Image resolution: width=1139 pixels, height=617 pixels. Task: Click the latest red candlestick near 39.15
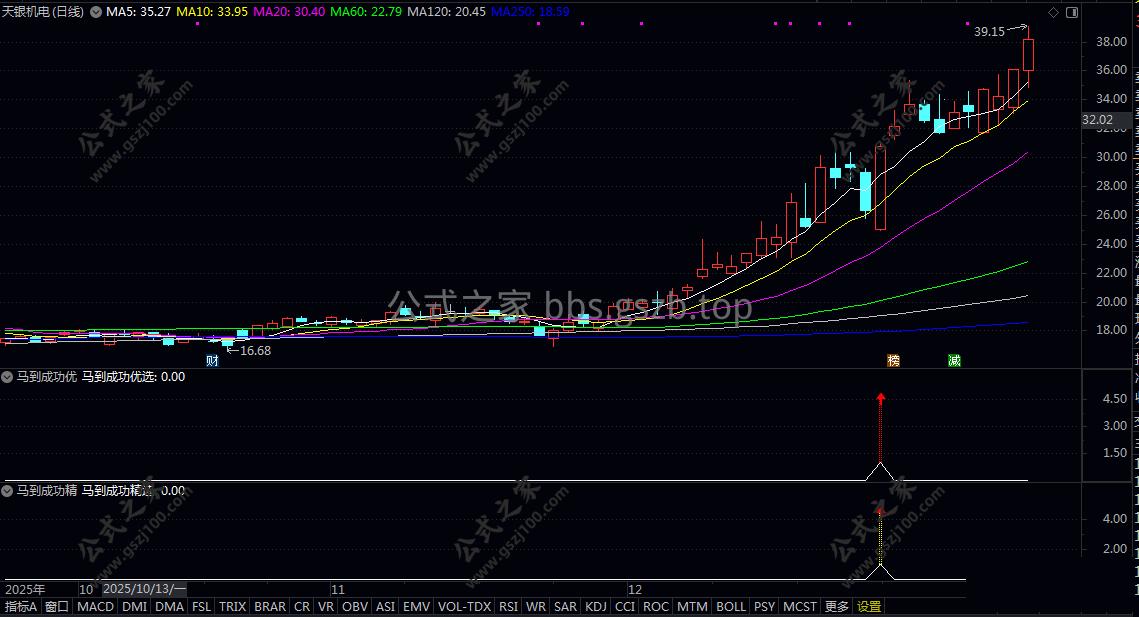(1028, 55)
